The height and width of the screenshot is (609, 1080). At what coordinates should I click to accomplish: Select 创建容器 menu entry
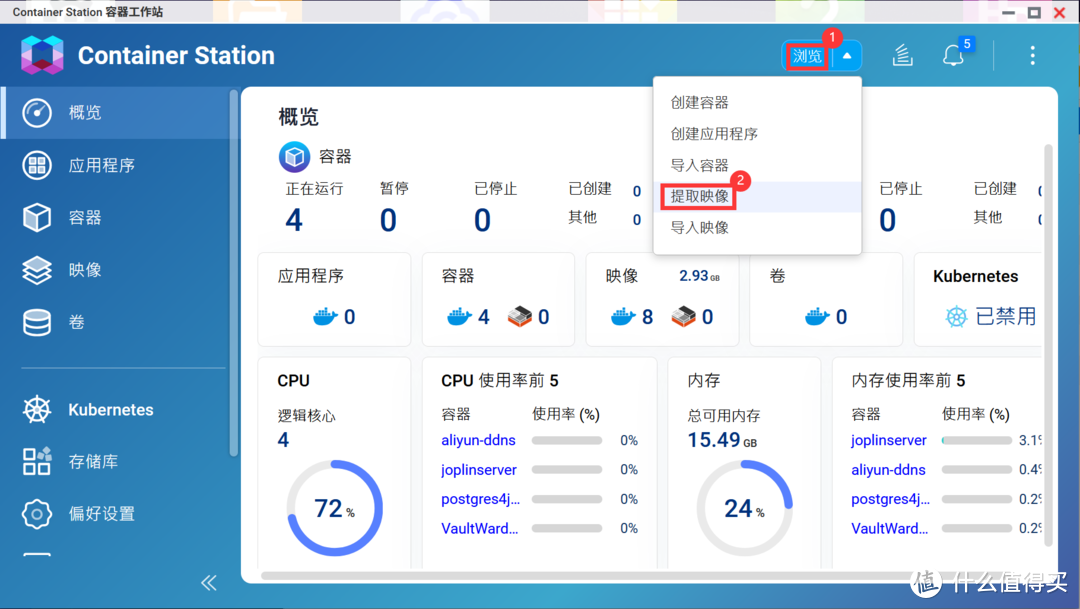pyautogui.click(x=757, y=103)
